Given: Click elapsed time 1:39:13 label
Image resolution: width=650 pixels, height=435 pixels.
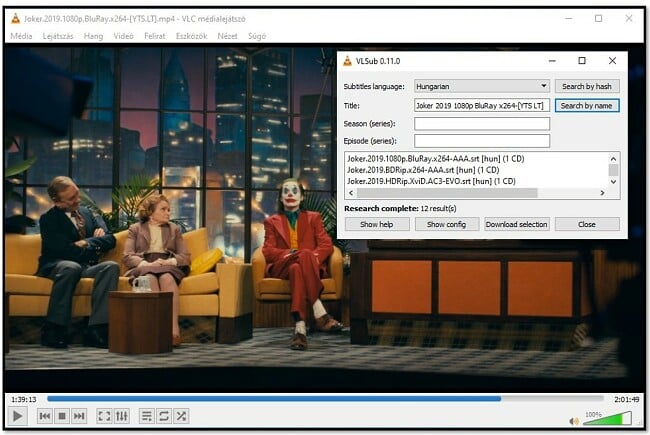Looking at the screenshot, I should 24,400.
